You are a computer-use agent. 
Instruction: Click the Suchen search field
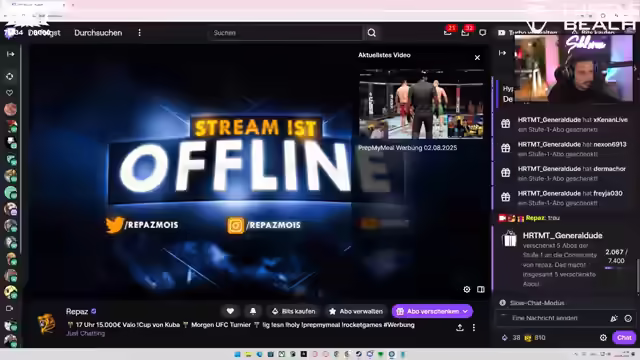coord(286,33)
